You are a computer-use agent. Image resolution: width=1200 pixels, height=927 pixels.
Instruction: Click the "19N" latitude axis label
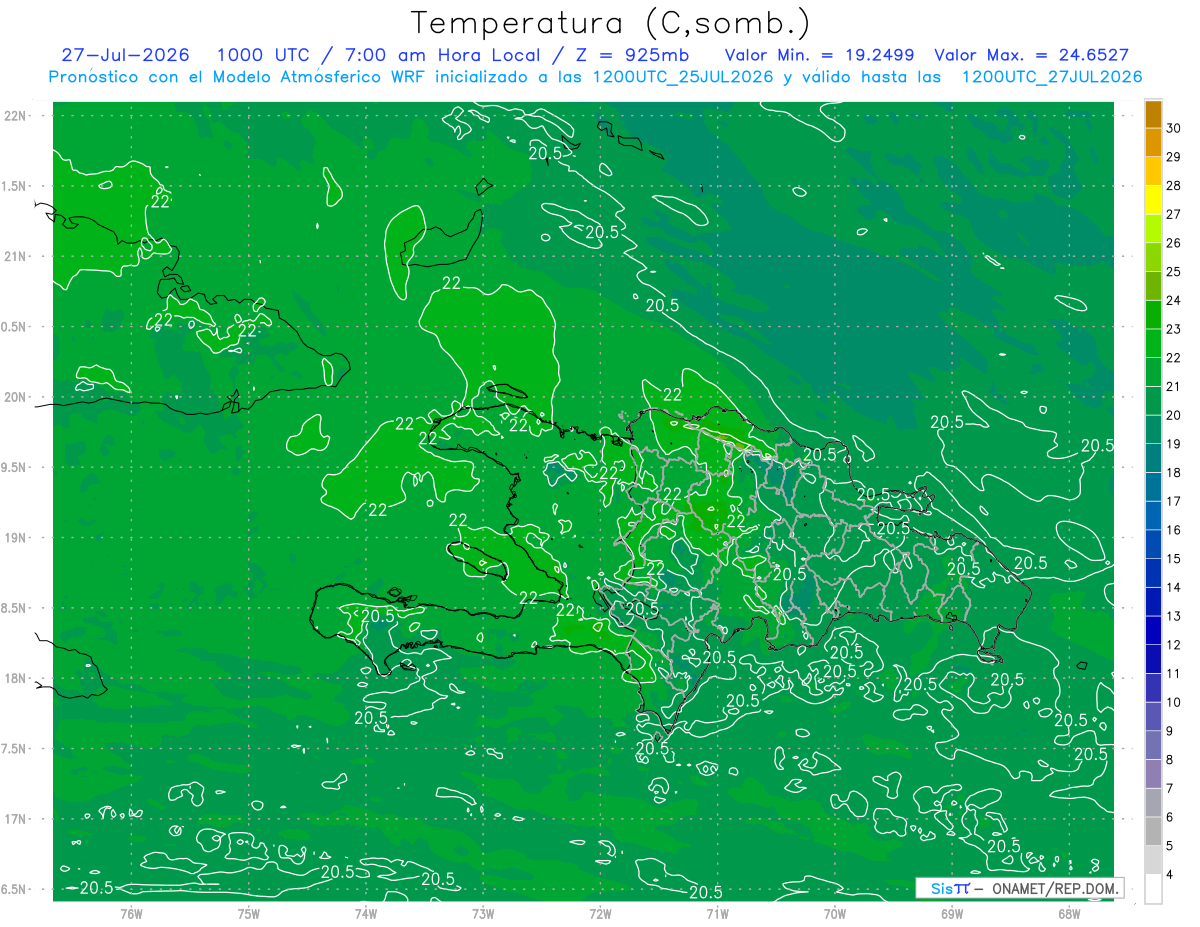[17, 538]
